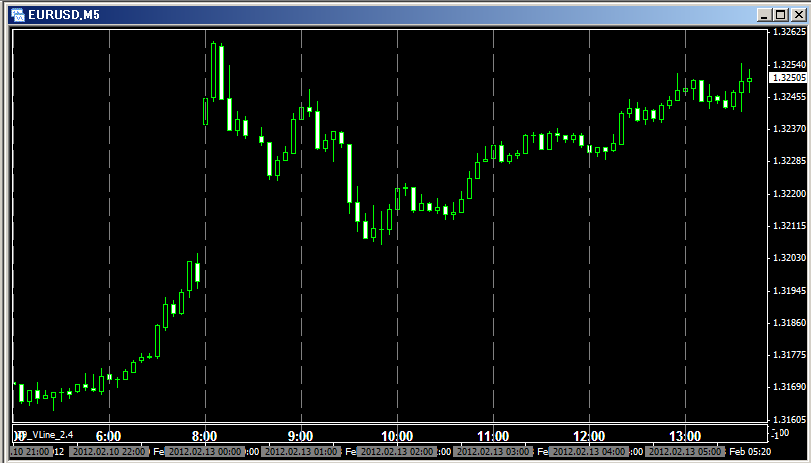Image resolution: width=811 pixels, height=463 pixels.
Task: Click the 1.31860 price scale label
Action: coord(787,322)
